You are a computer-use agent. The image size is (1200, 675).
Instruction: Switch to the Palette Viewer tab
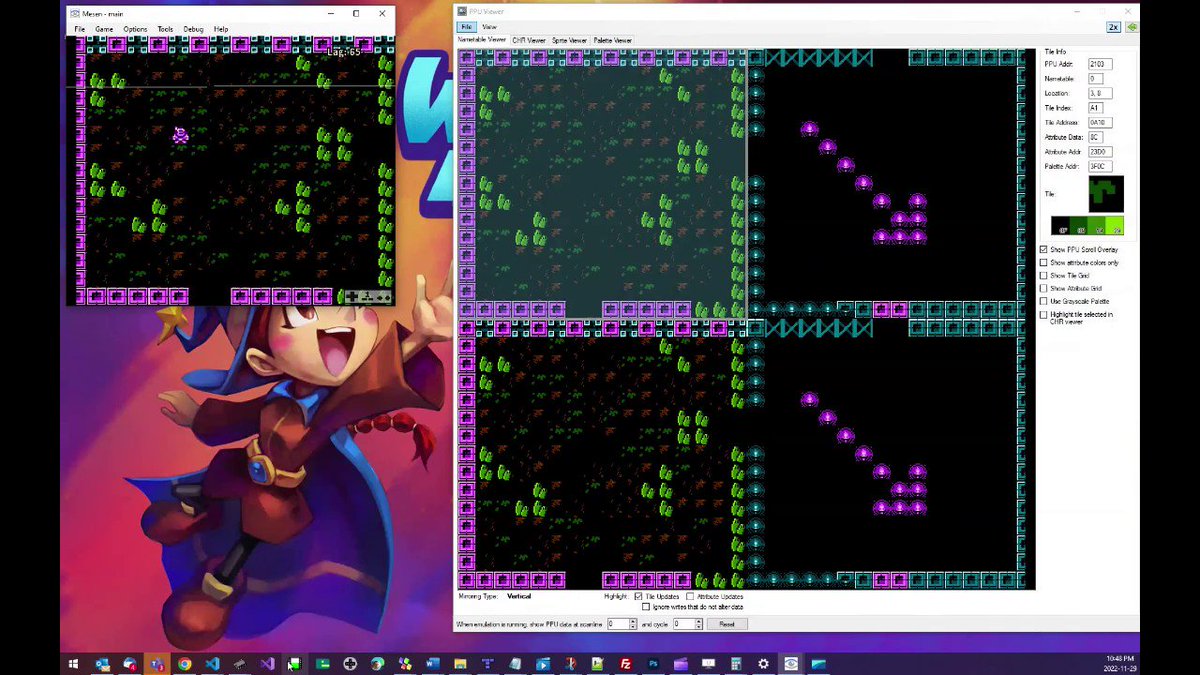(612, 40)
